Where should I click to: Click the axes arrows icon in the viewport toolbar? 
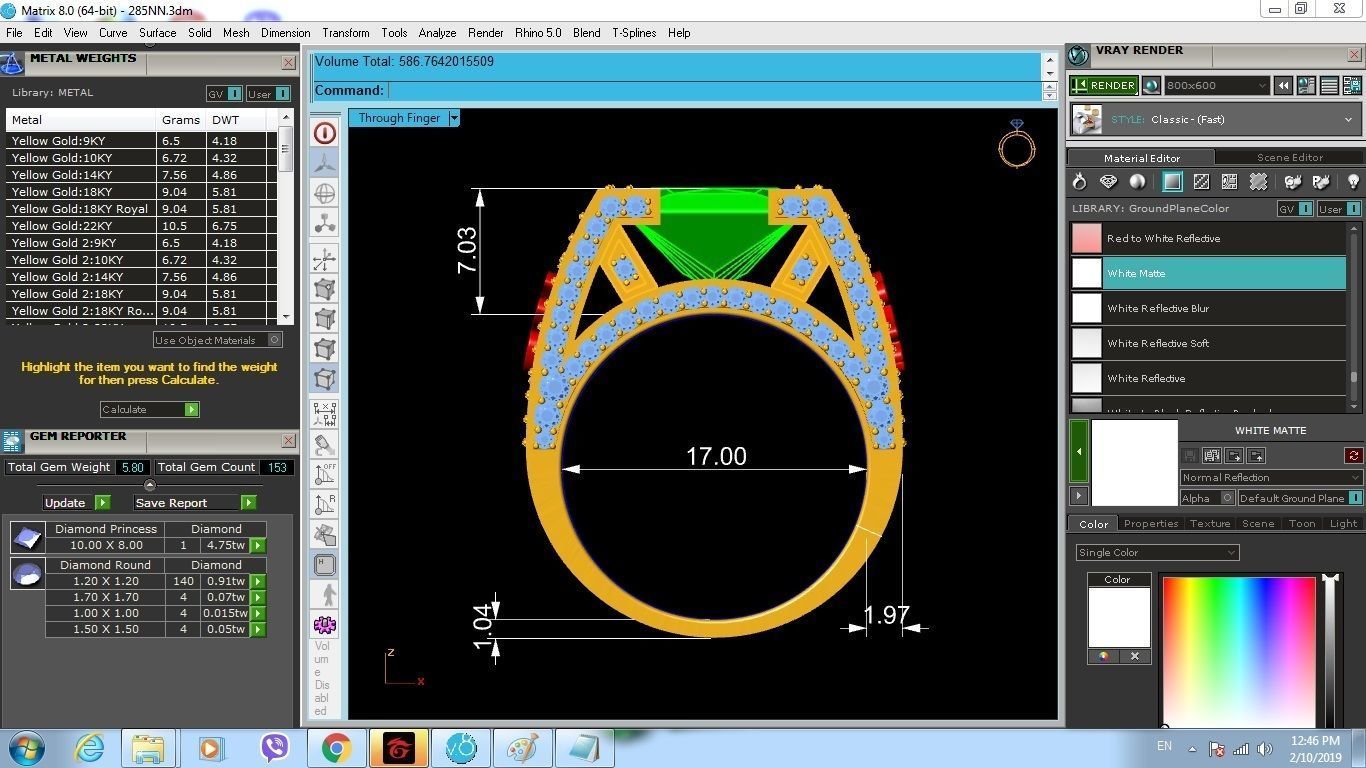coord(324,260)
